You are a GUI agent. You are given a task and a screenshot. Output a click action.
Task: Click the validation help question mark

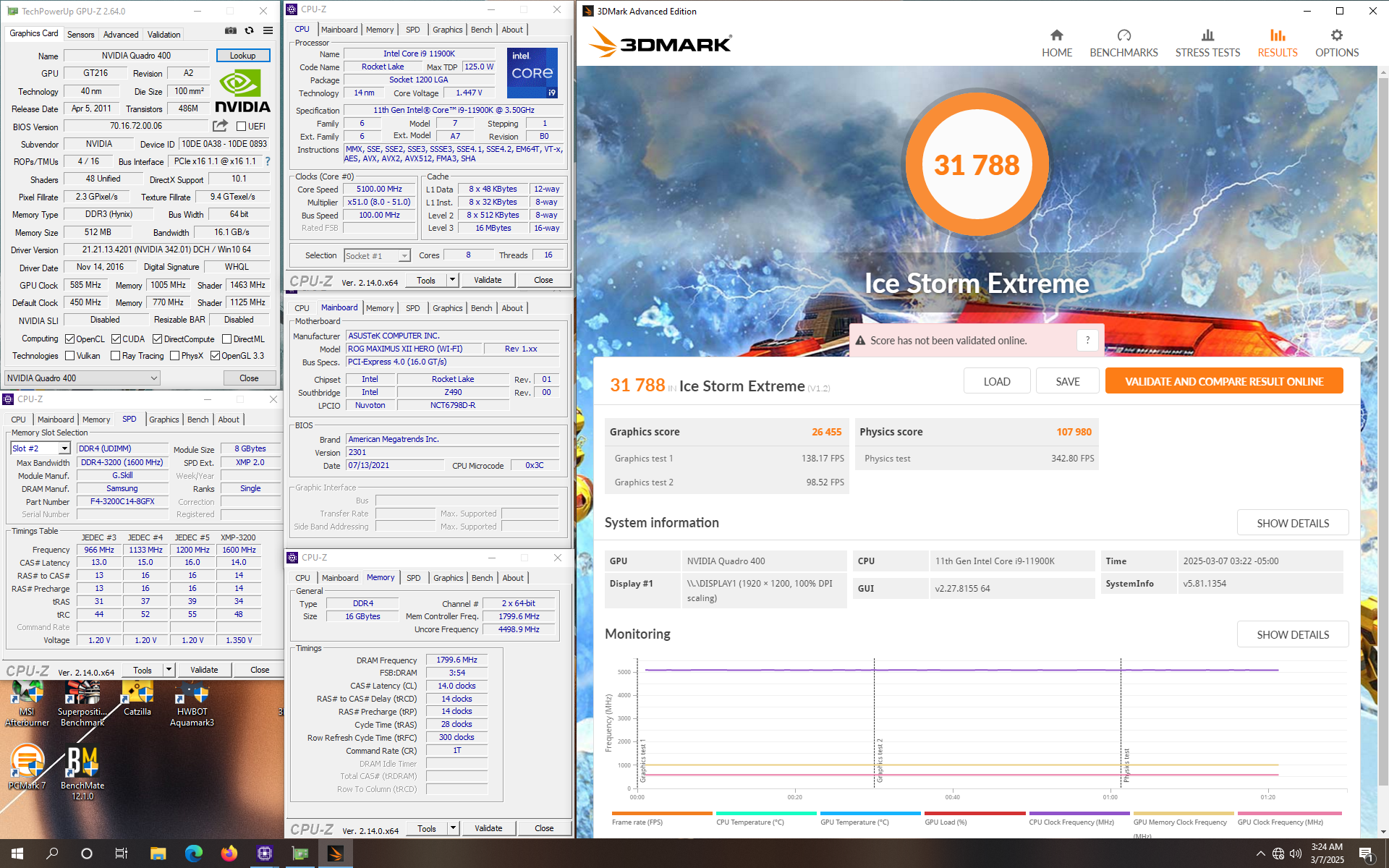tap(1087, 340)
